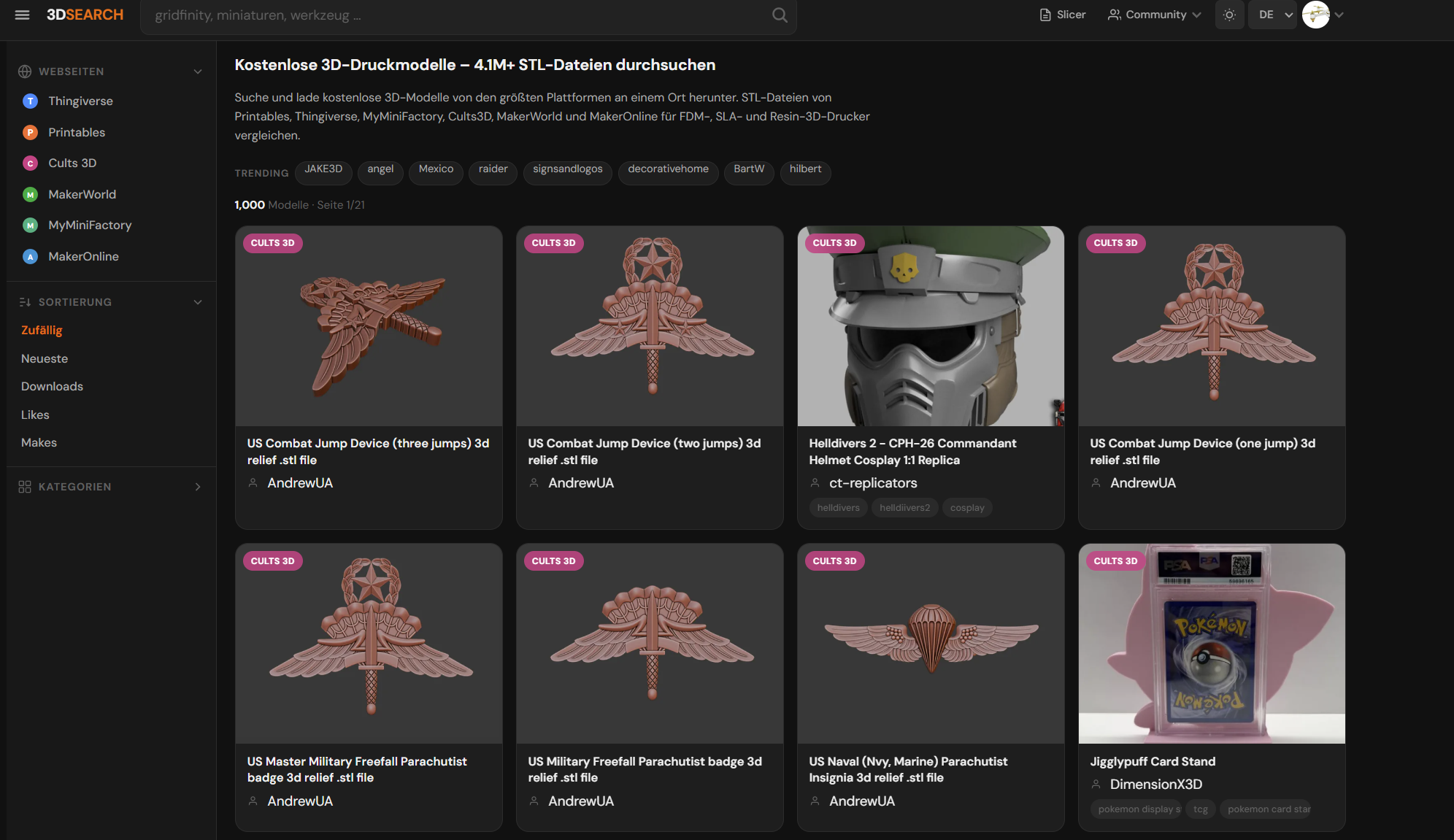Screen dimensions: 1454x840
Task: Select the Cults 3D site icon
Action: (x=30, y=163)
